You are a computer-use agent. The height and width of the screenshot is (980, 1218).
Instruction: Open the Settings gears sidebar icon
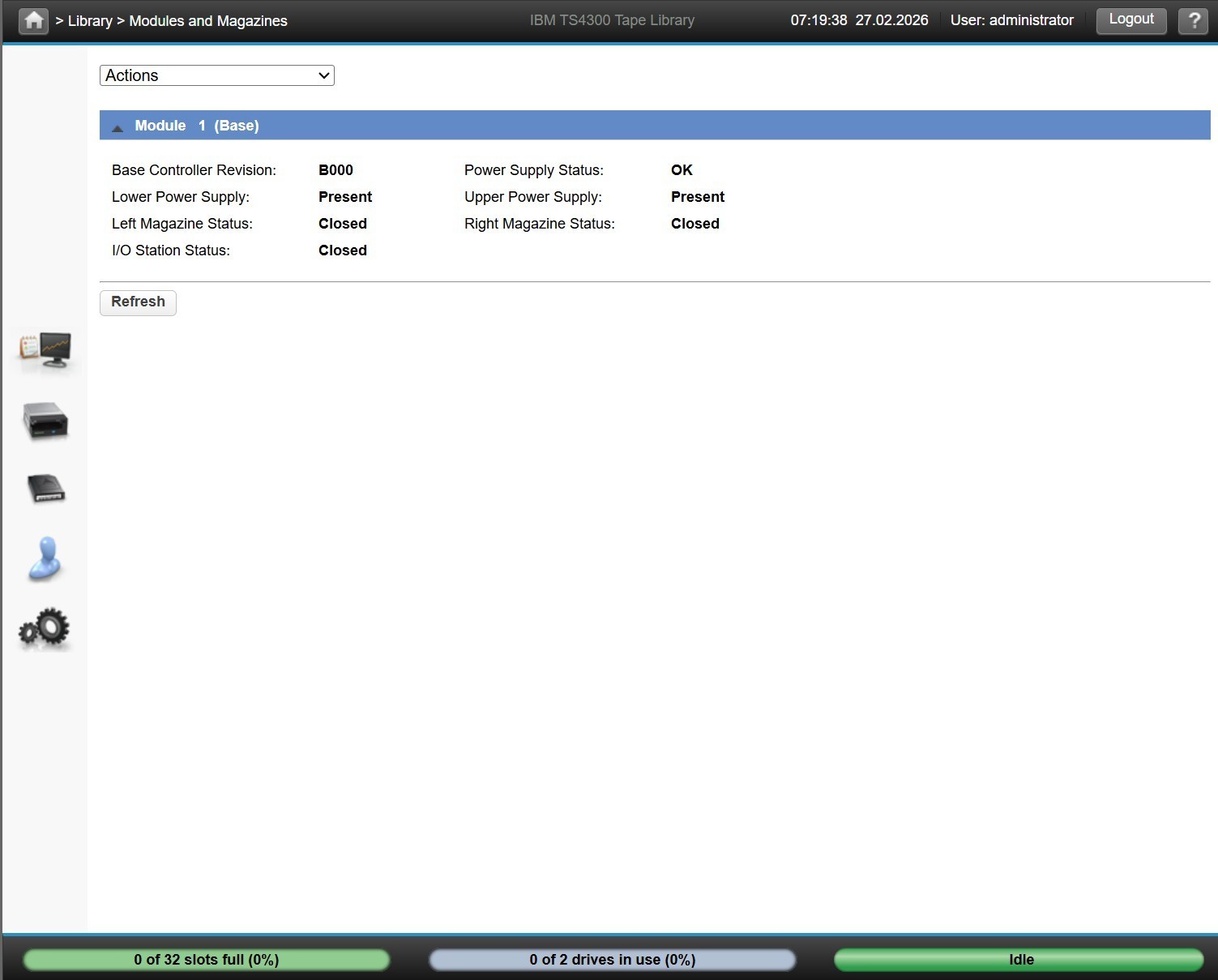click(45, 628)
